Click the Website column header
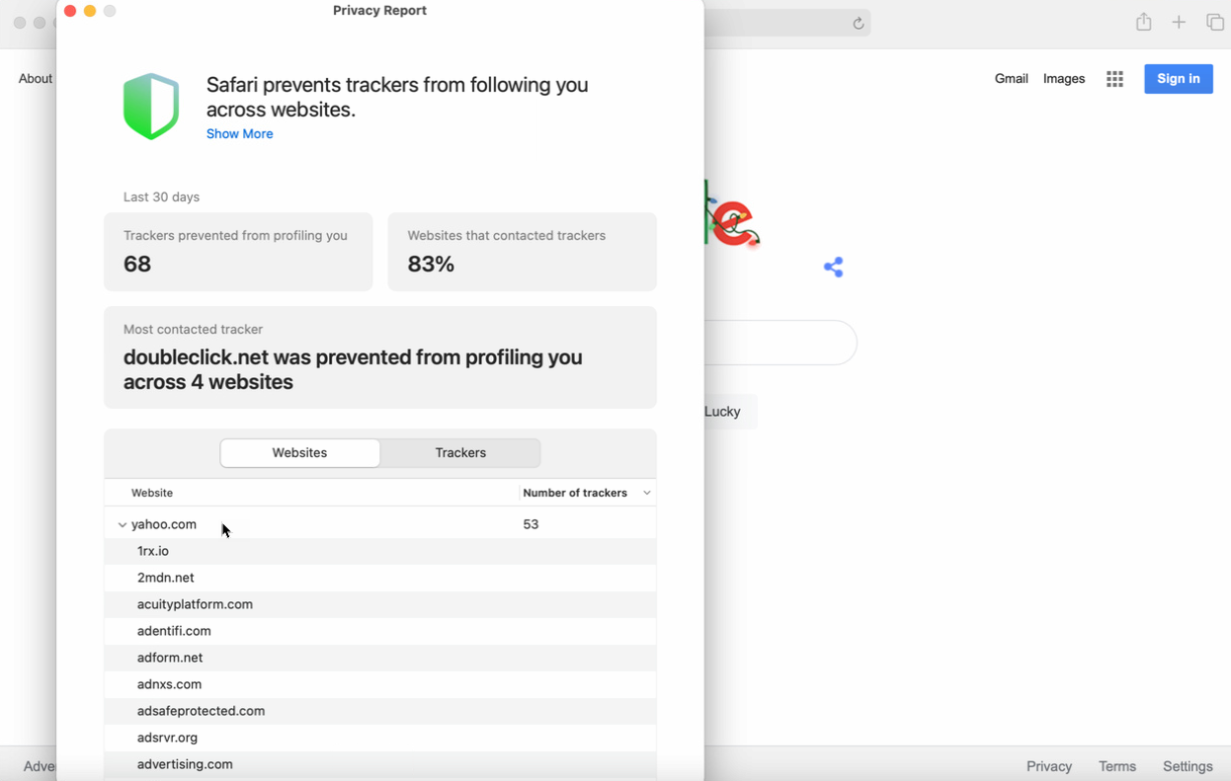Screen dimensions: 1231x781 [152, 493]
